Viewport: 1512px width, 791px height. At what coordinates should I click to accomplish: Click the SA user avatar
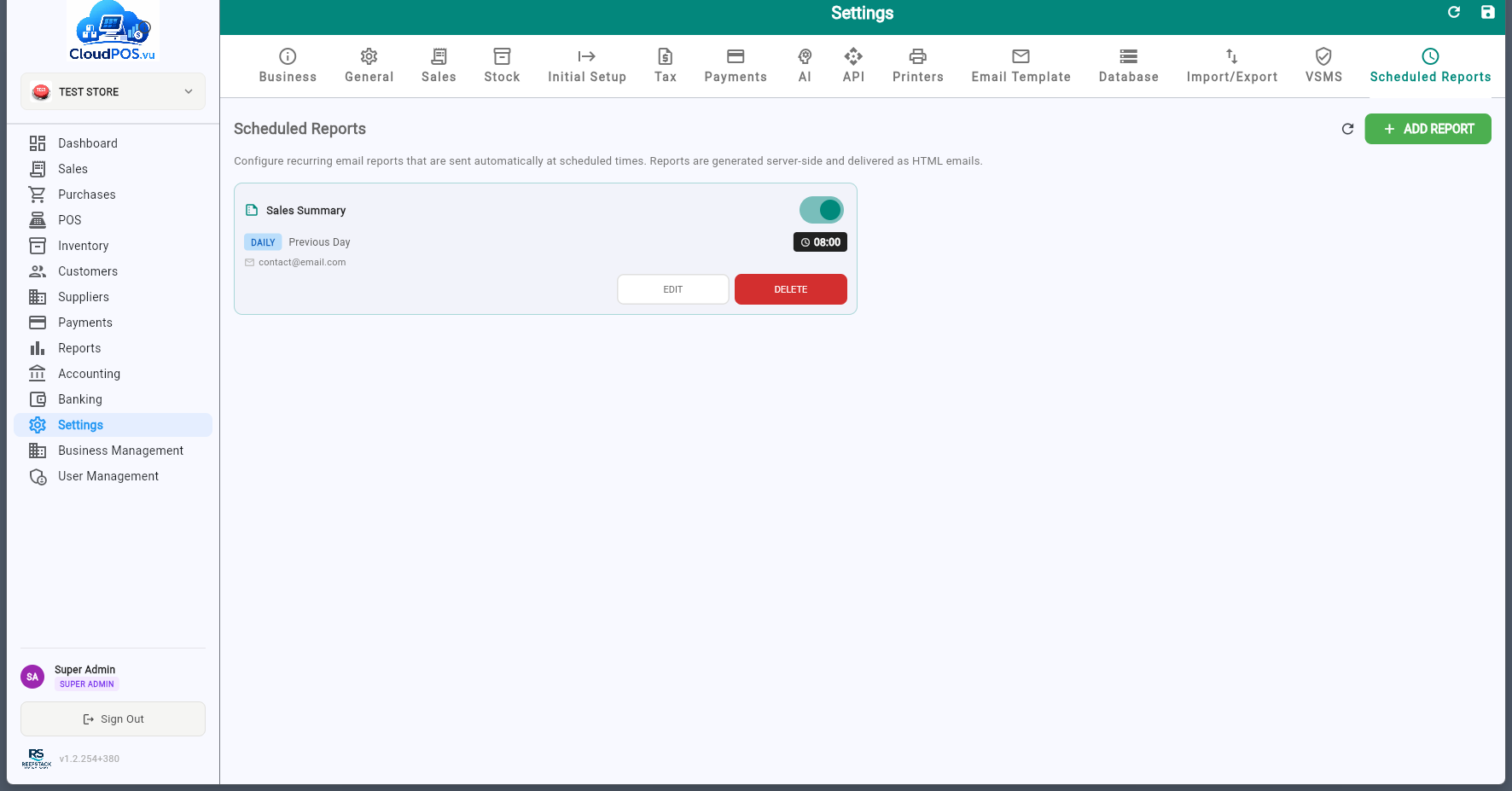pos(32,677)
